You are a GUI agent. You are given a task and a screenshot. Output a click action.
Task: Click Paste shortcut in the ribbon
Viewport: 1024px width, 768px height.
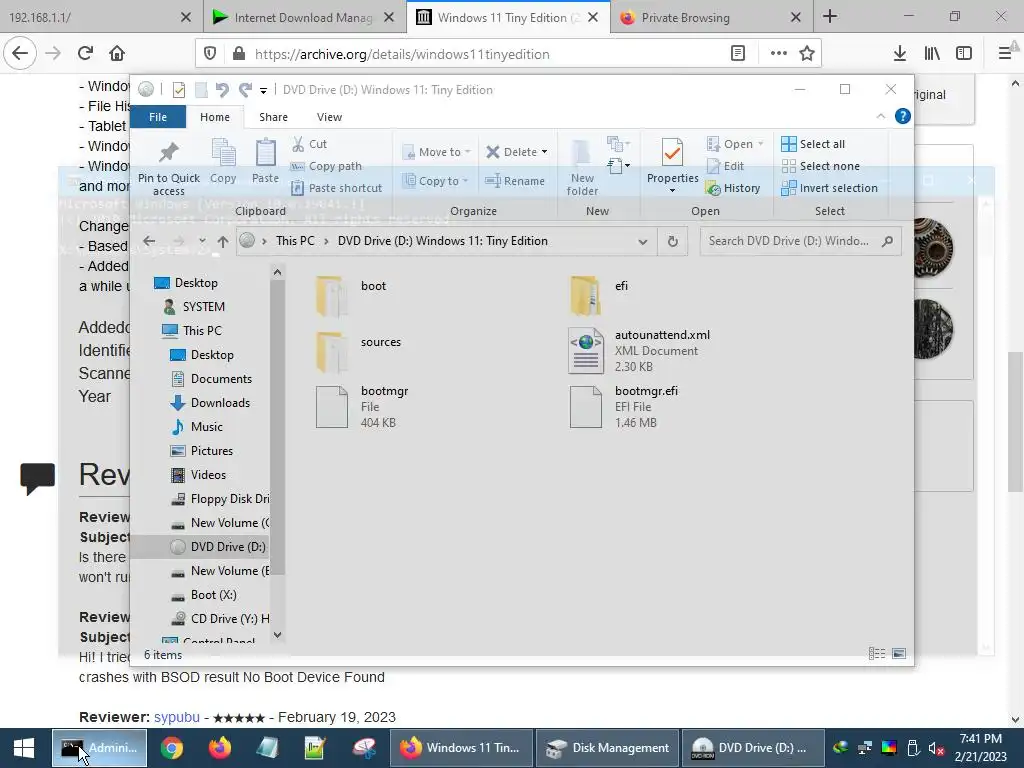coord(336,188)
